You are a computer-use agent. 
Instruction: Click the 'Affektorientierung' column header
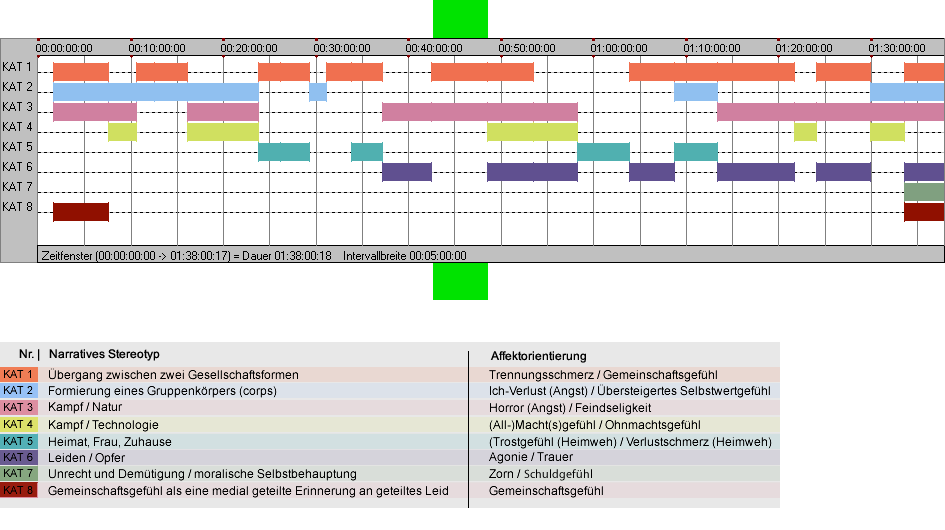pos(538,356)
